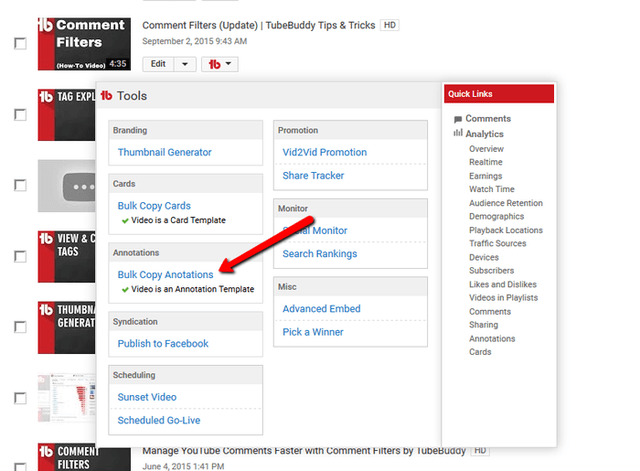Viewport: 640px width, 471px height.
Task: Open the TubeBuddy menu button for Comment Filters video
Action: 220,64
